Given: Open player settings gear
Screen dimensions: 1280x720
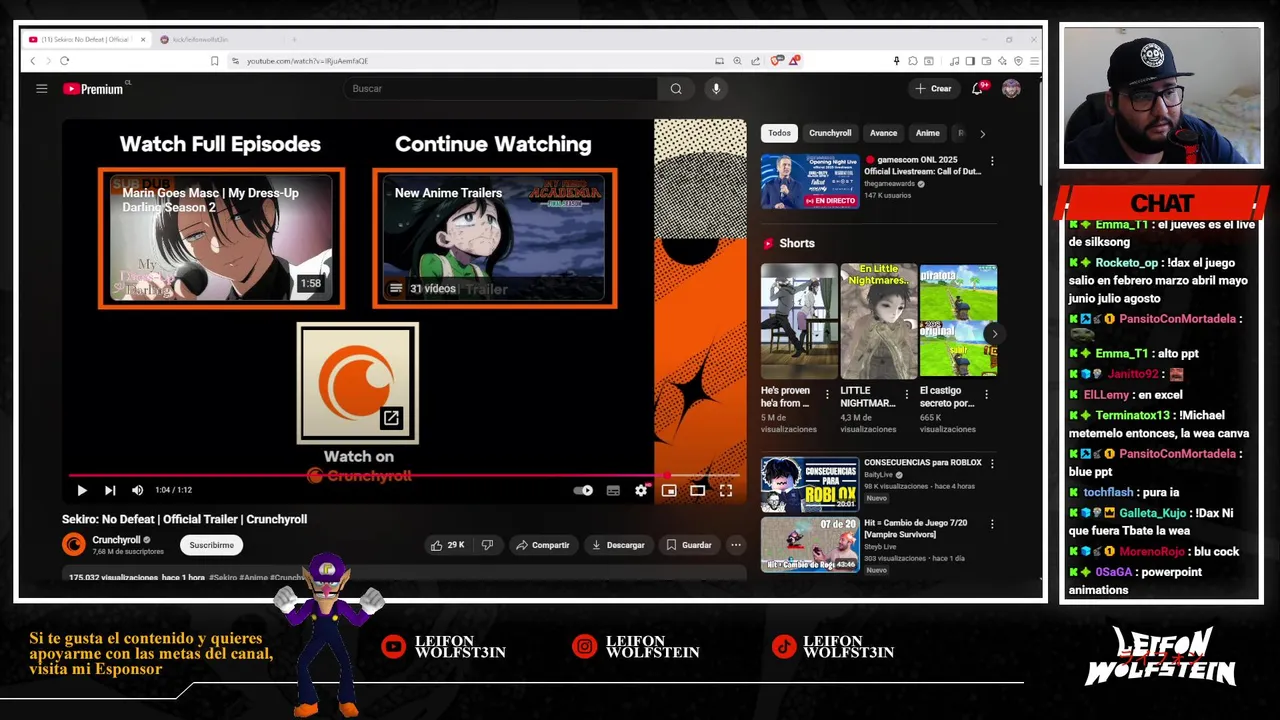Looking at the screenshot, I should pyautogui.click(x=641, y=490).
